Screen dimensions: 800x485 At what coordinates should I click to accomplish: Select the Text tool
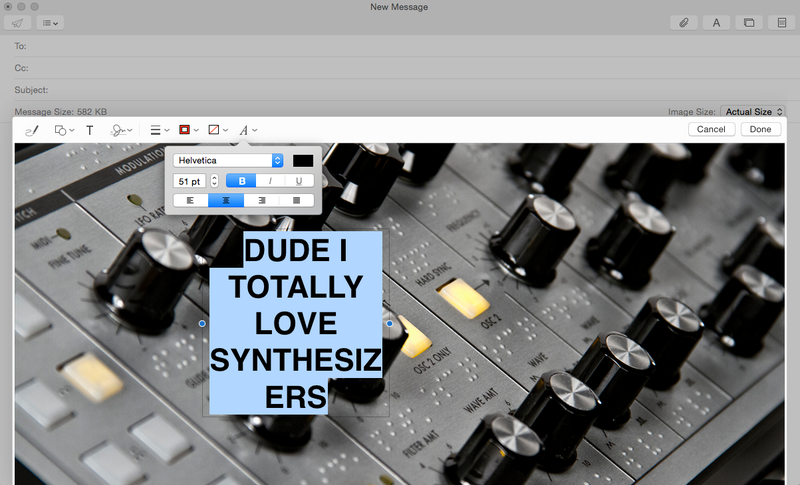point(90,131)
